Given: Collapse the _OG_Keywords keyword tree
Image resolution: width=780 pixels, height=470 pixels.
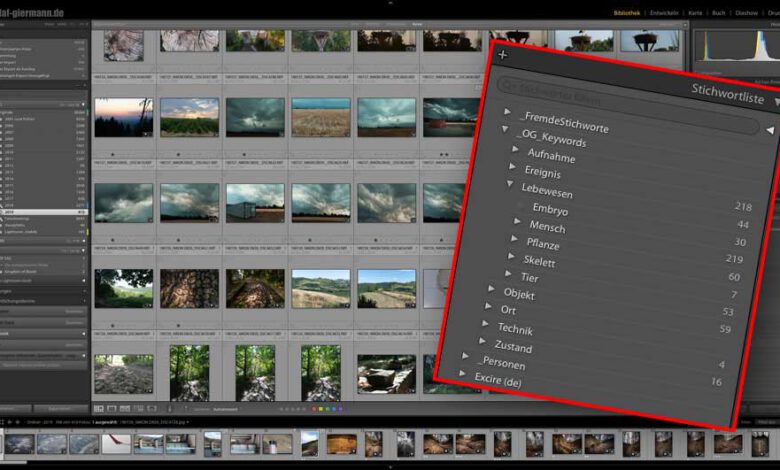Looking at the screenshot, I should 507,131.
